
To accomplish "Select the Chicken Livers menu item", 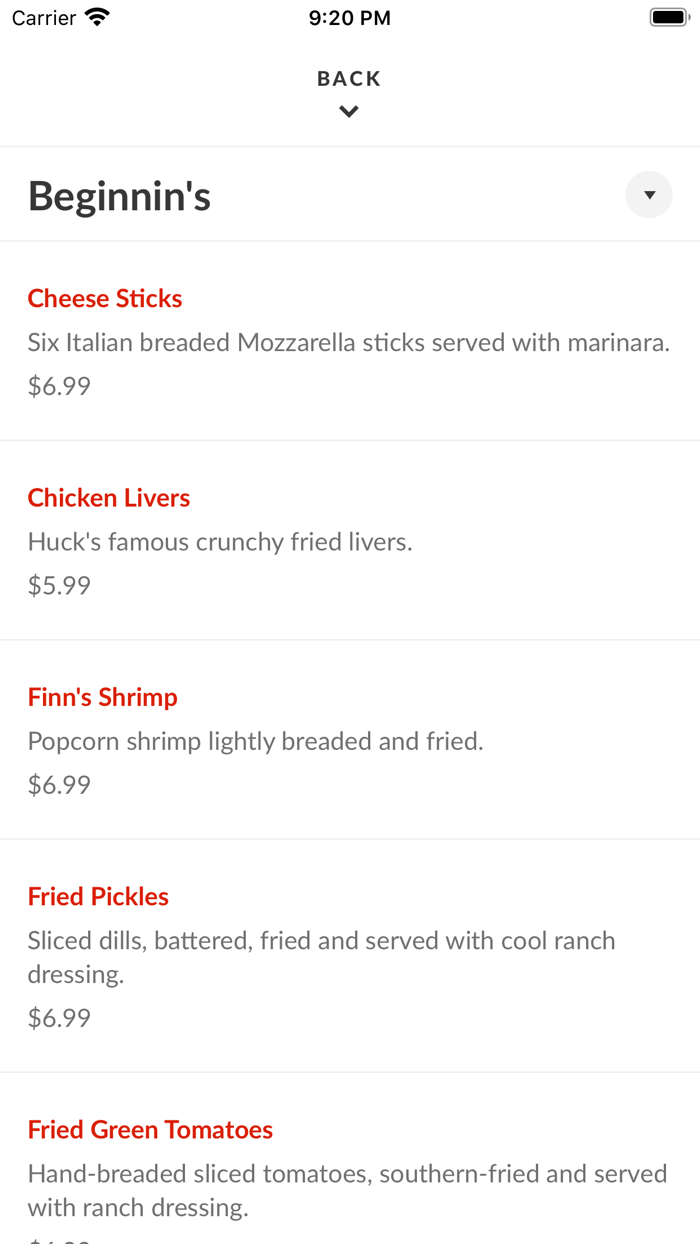I will (108, 497).
